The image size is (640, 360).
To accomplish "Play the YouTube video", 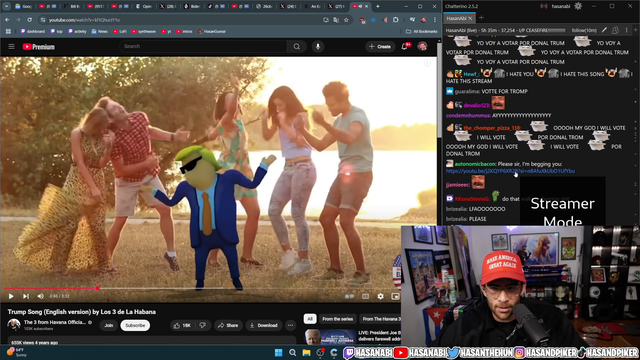I will tap(11, 296).
